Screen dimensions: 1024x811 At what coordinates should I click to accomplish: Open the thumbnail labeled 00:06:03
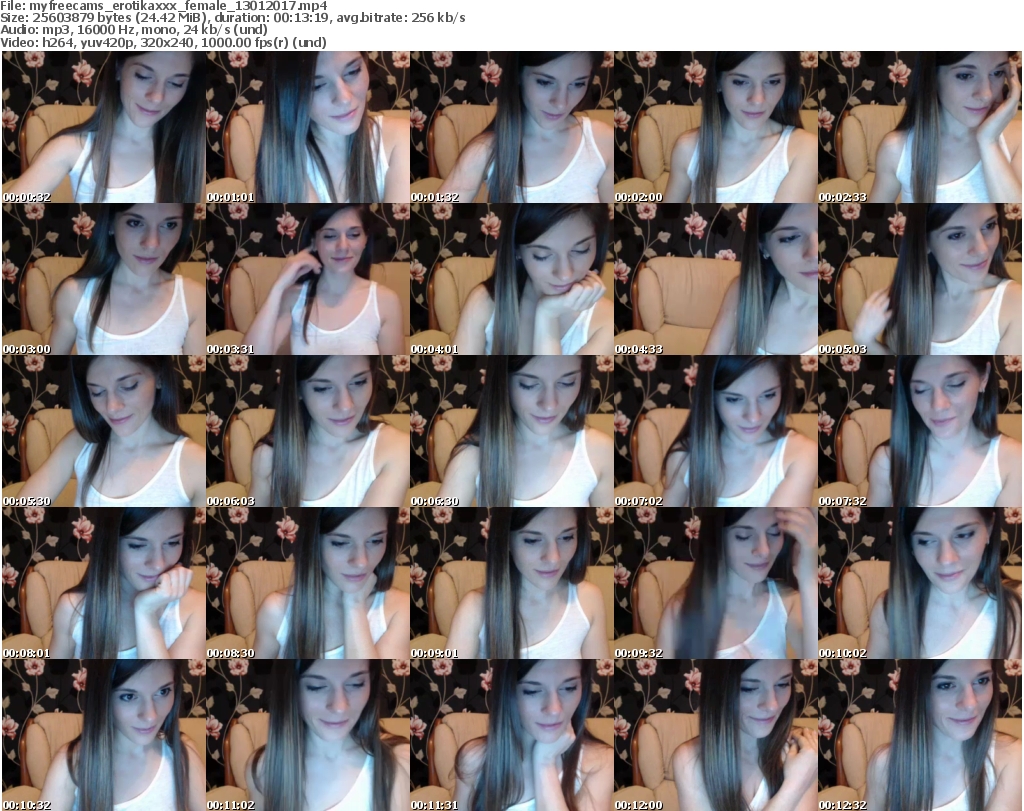tap(308, 431)
